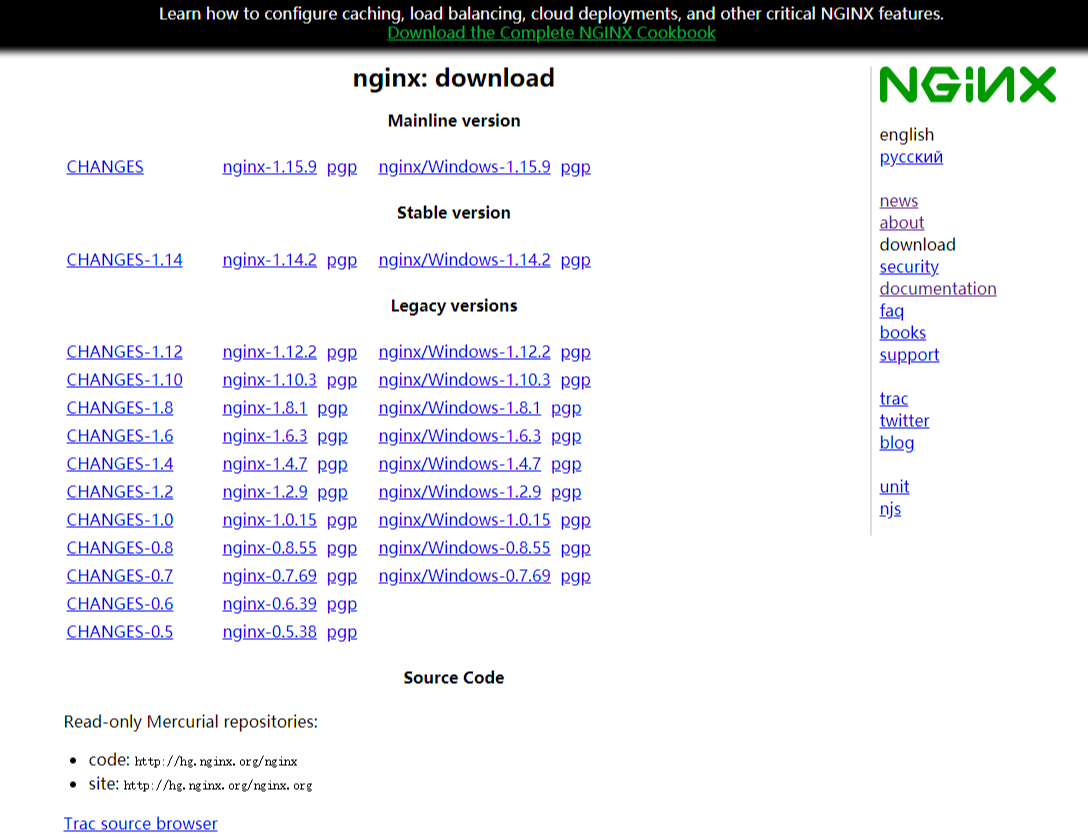The image size is (1088, 838).
Task: Open pgp signature for nginx/Windows-1.15.9
Action: click(575, 167)
